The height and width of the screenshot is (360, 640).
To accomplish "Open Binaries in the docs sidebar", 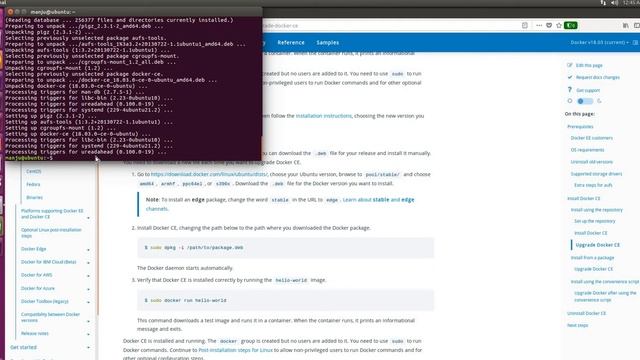I will click(x=34, y=198).
